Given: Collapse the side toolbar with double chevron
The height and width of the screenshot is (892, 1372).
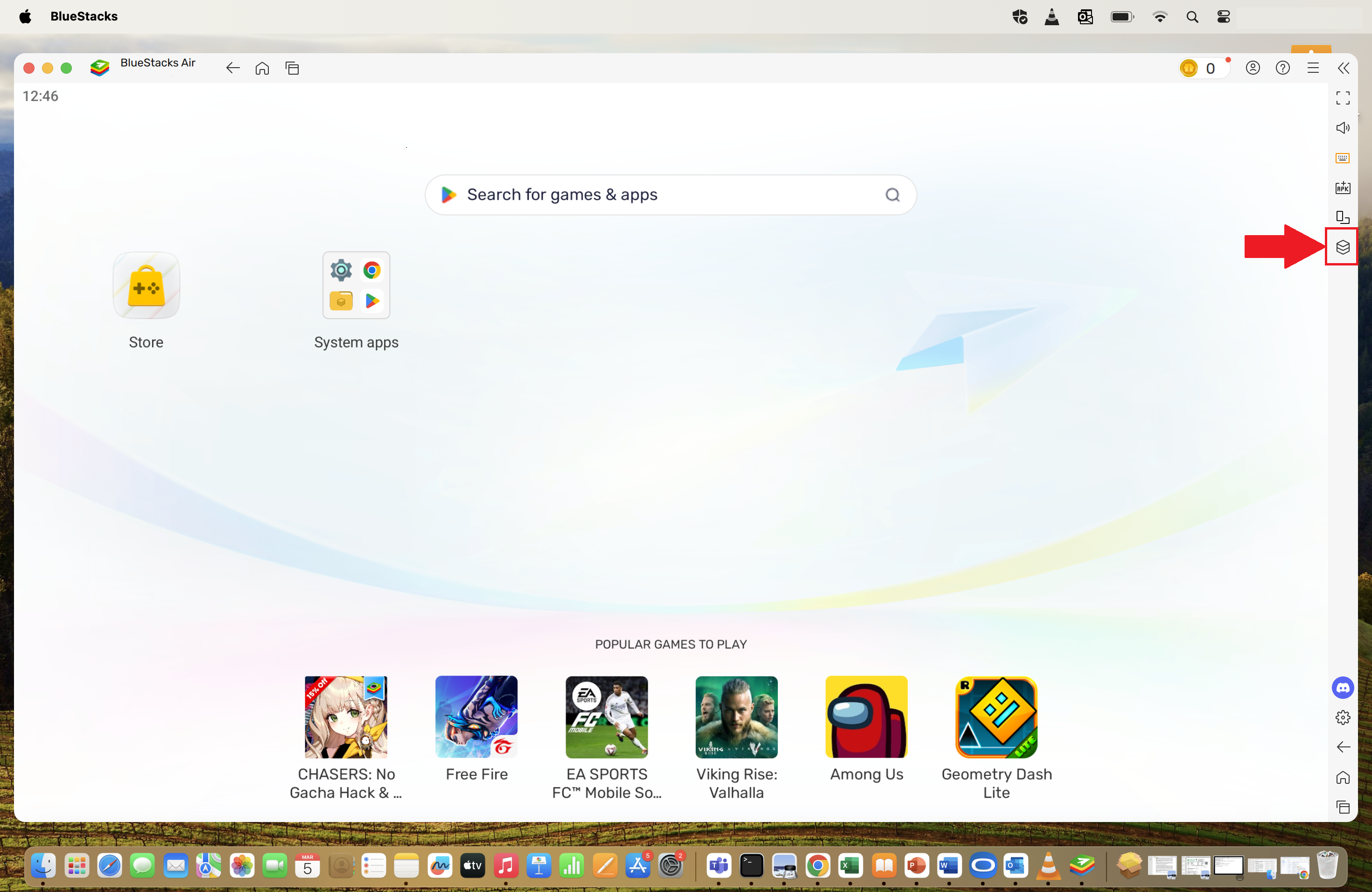Looking at the screenshot, I should (x=1343, y=68).
